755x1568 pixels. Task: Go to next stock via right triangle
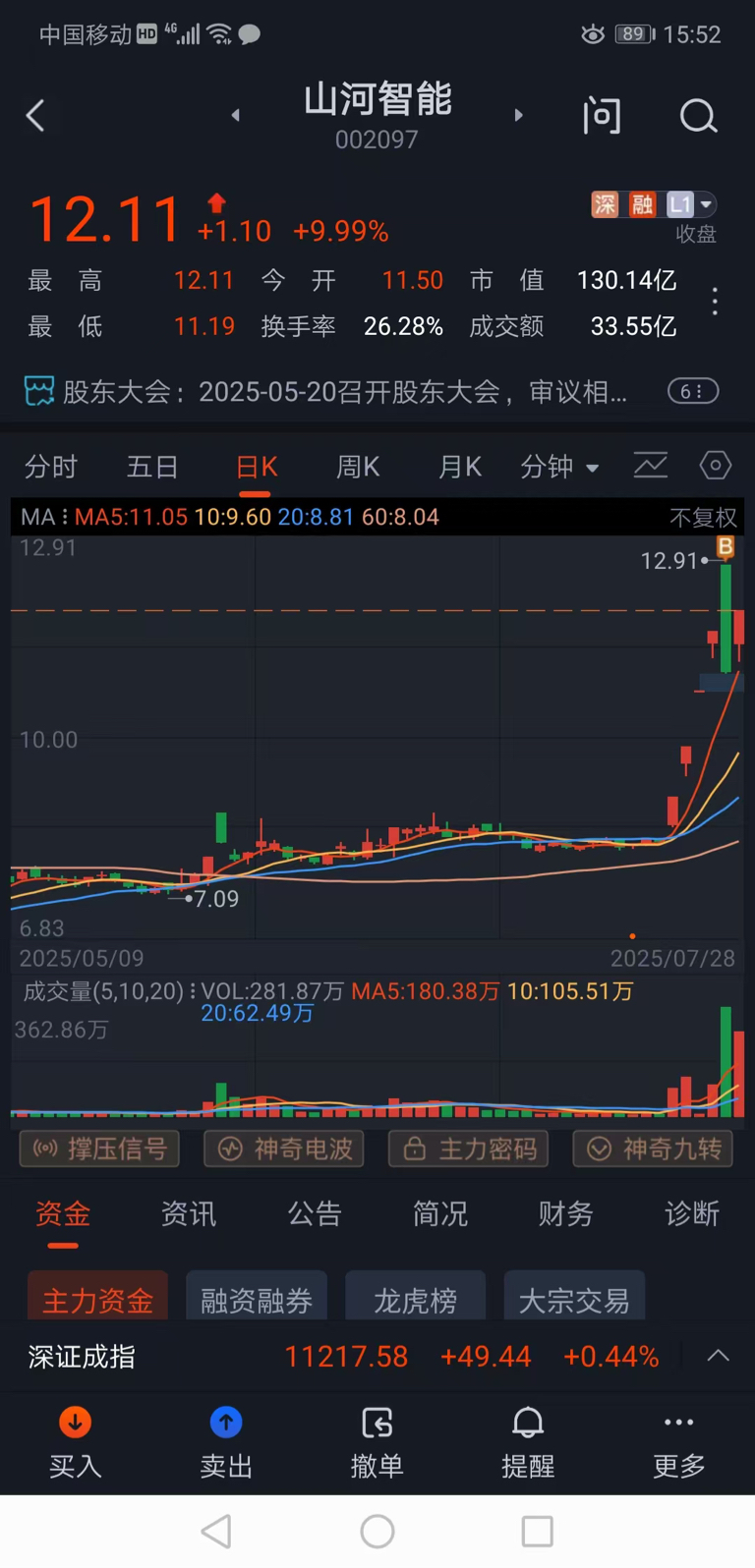pos(518,116)
